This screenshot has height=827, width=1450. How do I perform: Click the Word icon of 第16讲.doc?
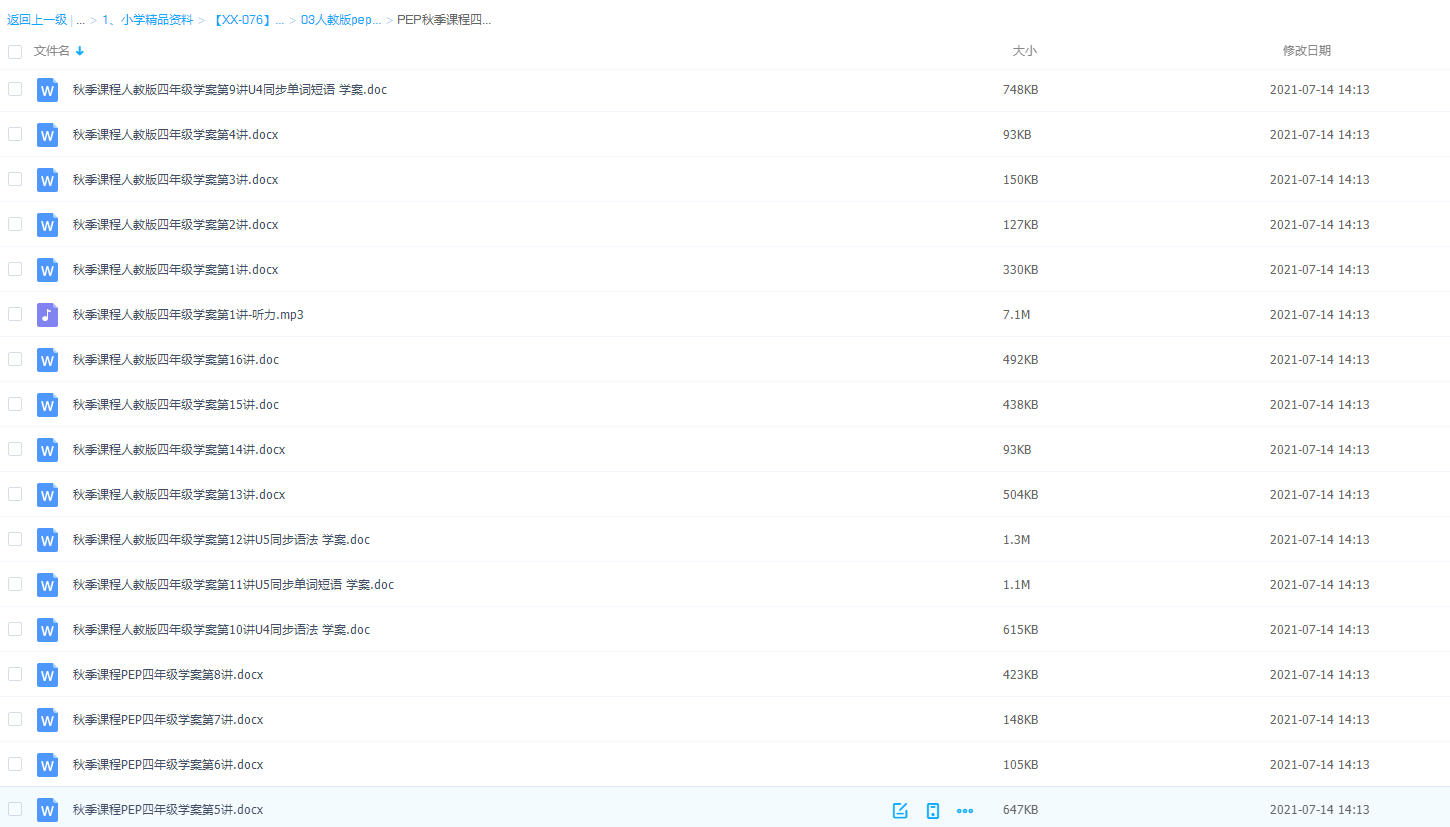coord(47,360)
